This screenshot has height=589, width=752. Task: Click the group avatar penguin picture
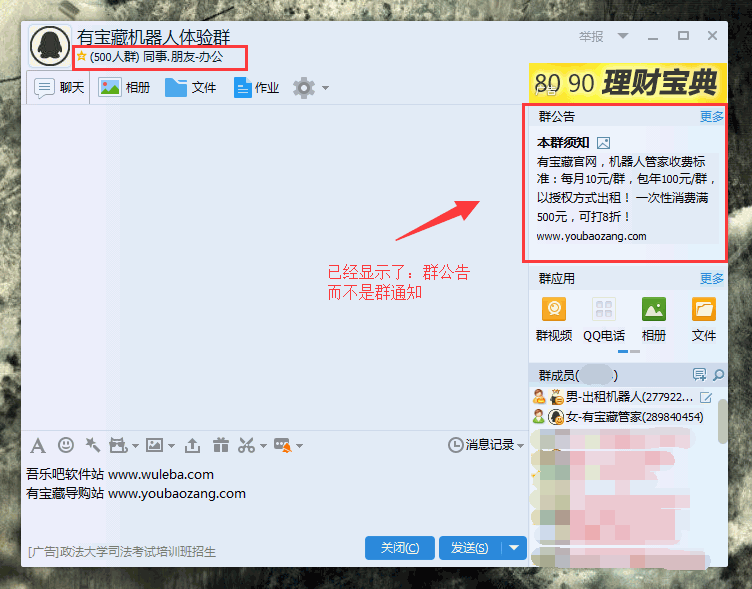49,45
